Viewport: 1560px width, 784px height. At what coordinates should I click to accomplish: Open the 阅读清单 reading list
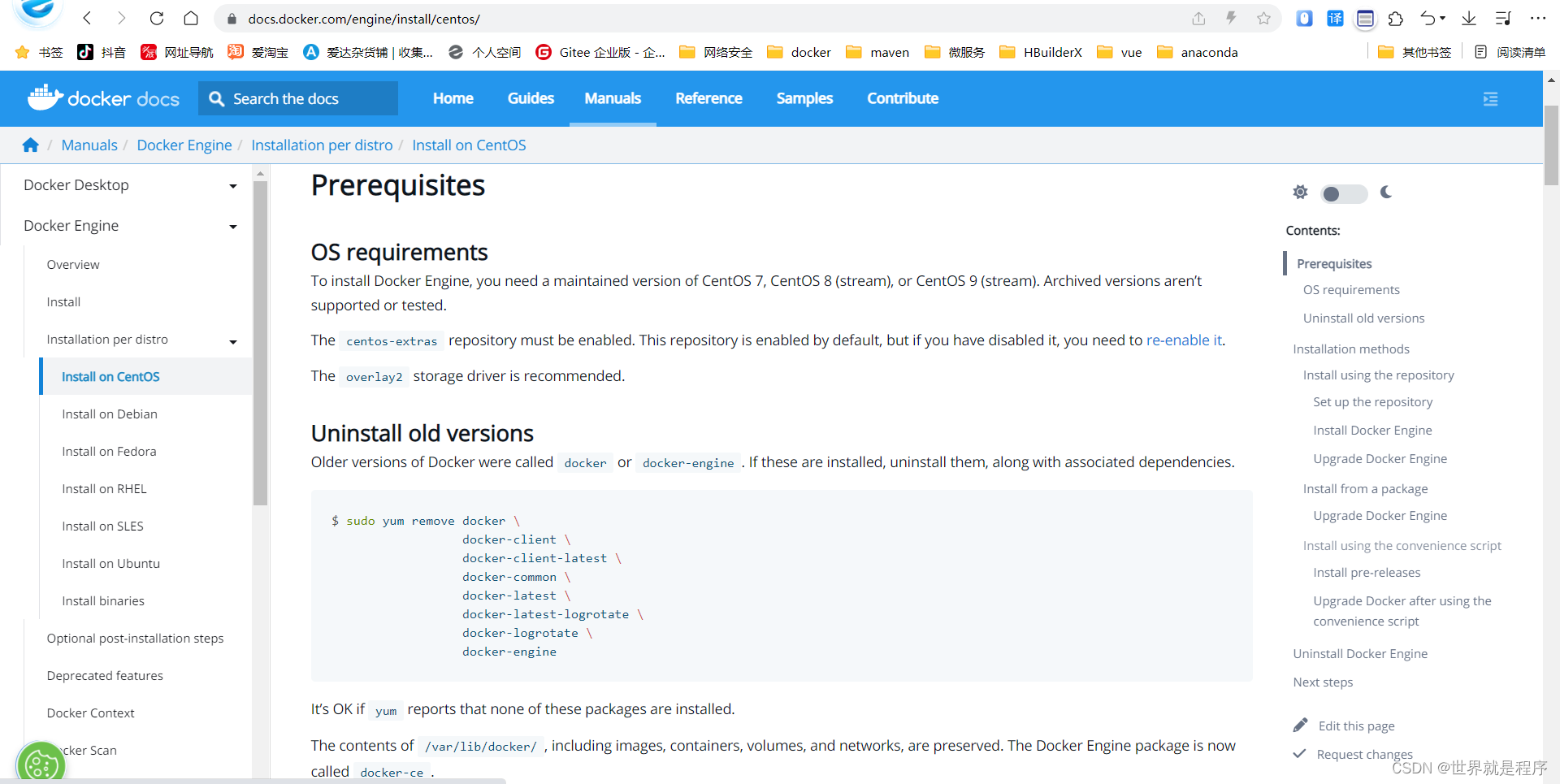(1510, 52)
